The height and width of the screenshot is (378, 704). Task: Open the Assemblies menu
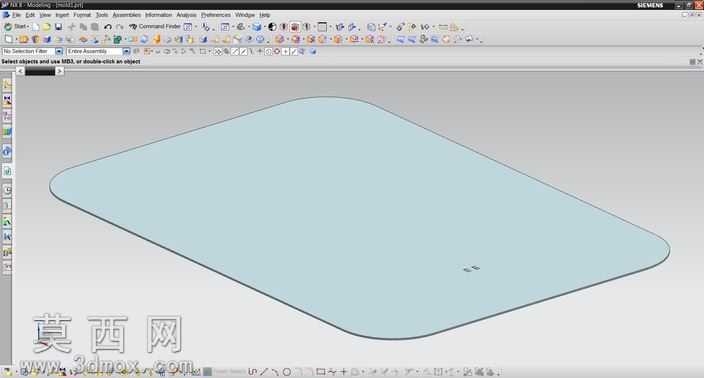[127, 15]
